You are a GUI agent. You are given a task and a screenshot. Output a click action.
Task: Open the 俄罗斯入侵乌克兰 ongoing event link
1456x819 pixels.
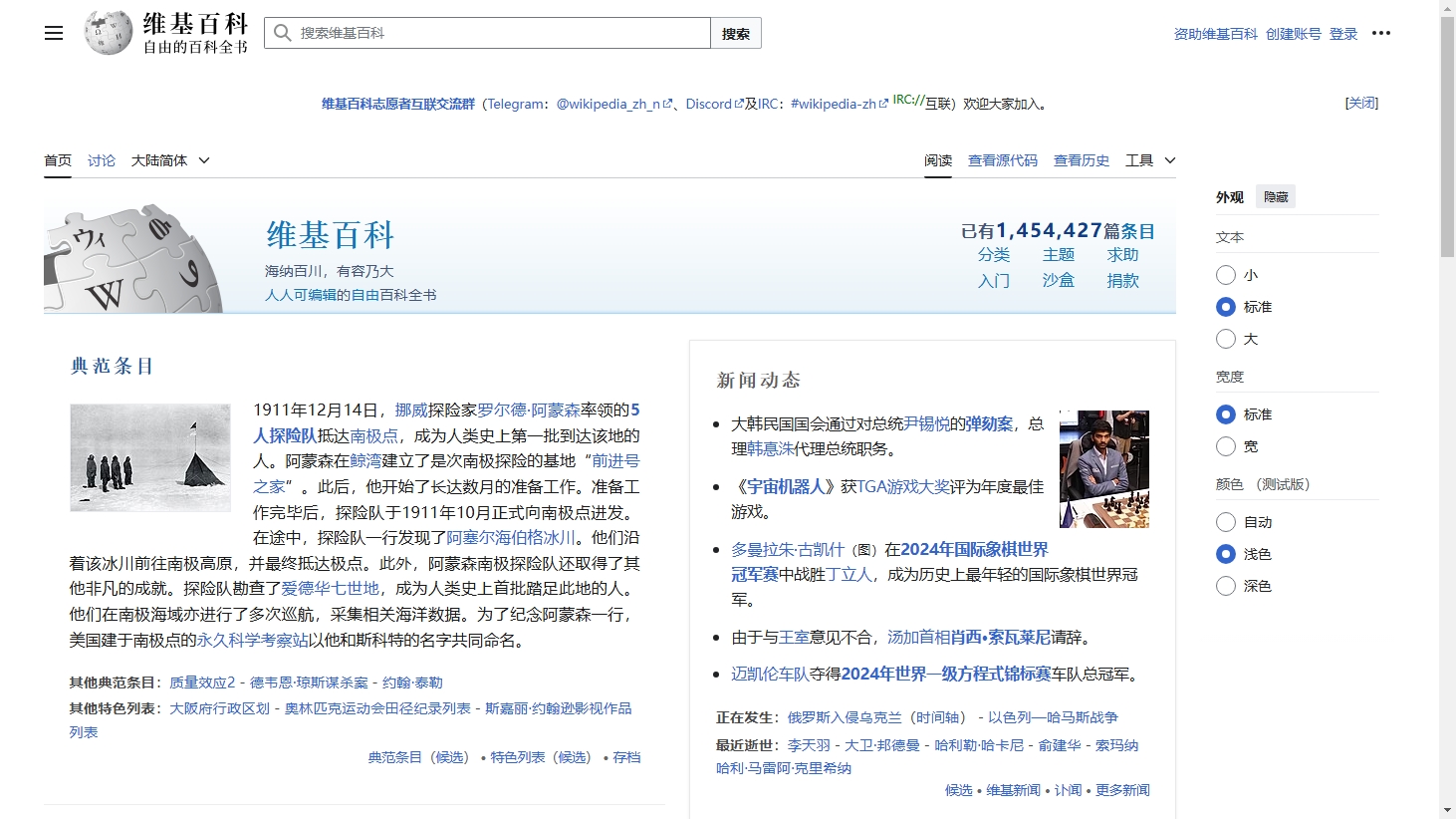[843, 717]
